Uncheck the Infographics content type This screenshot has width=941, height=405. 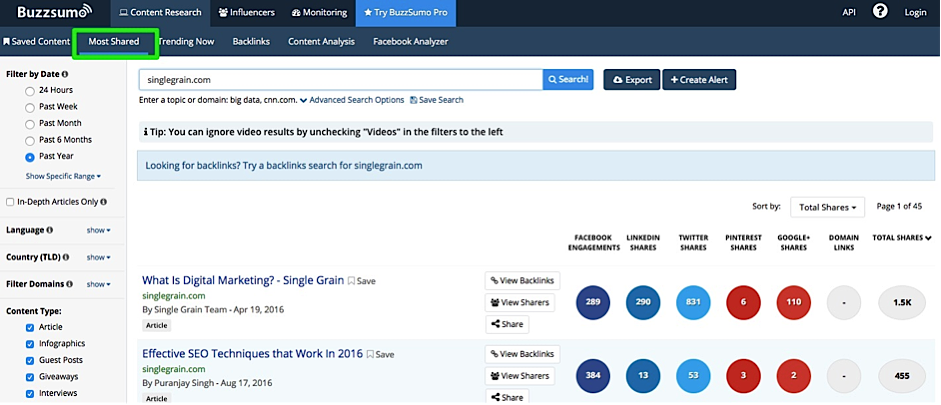29,343
